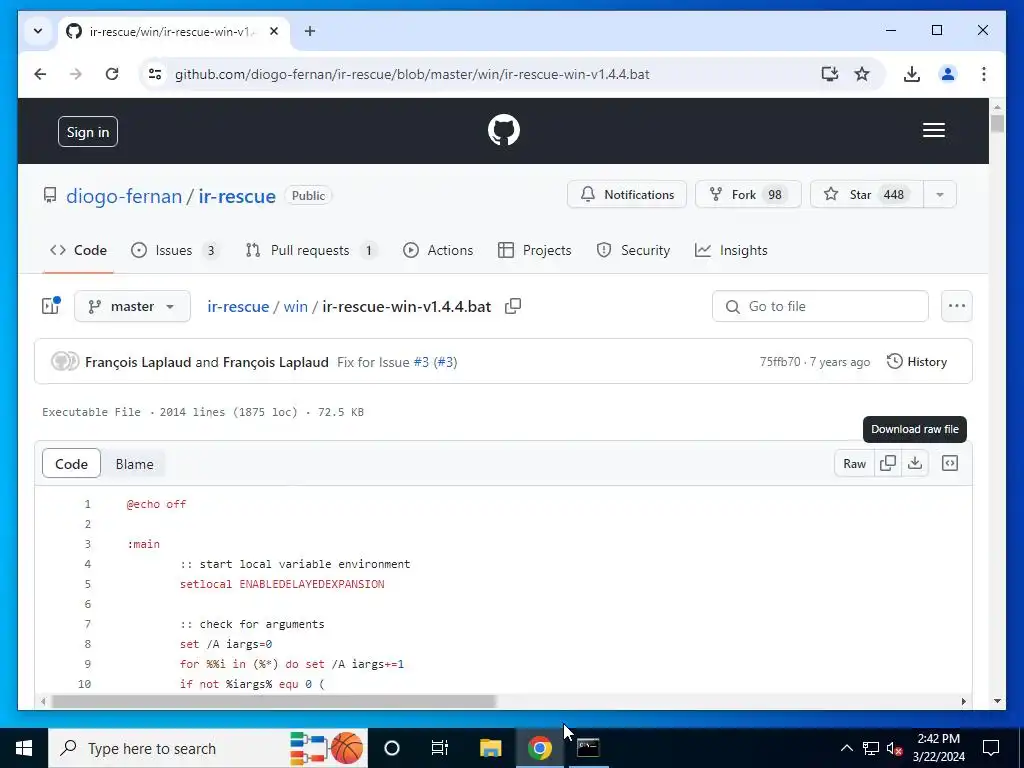The image size is (1024, 768).
Task: Star the ir-rescue repository
Action: point(867,195)
